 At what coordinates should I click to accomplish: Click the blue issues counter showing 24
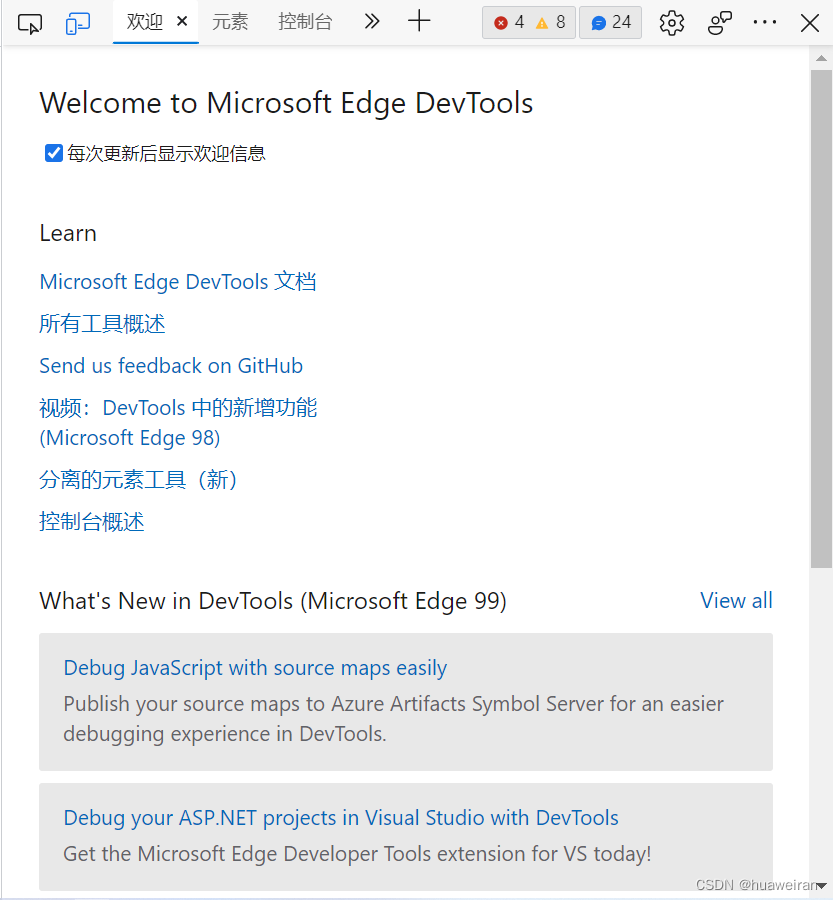point(611,22)
